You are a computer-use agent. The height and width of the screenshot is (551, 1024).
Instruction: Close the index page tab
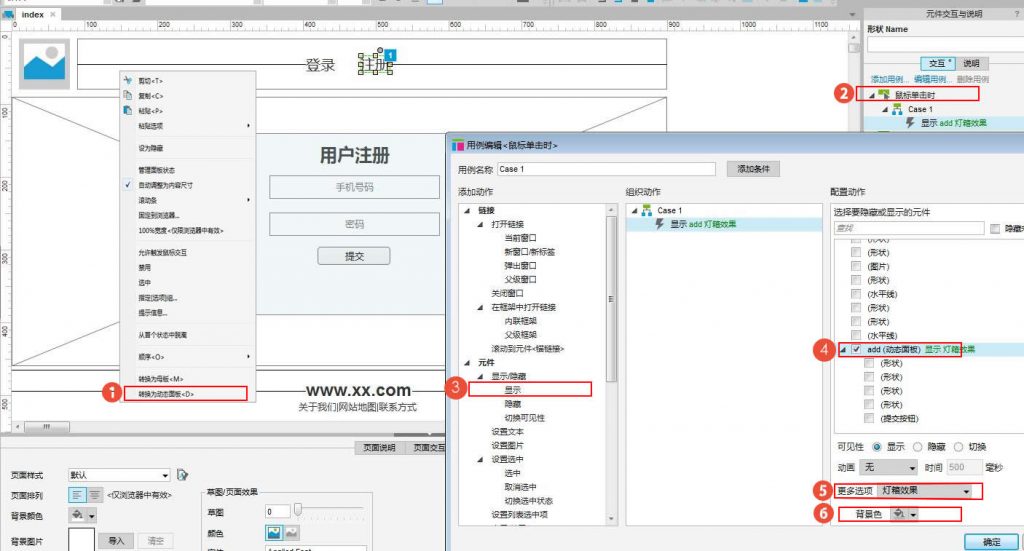54,14
